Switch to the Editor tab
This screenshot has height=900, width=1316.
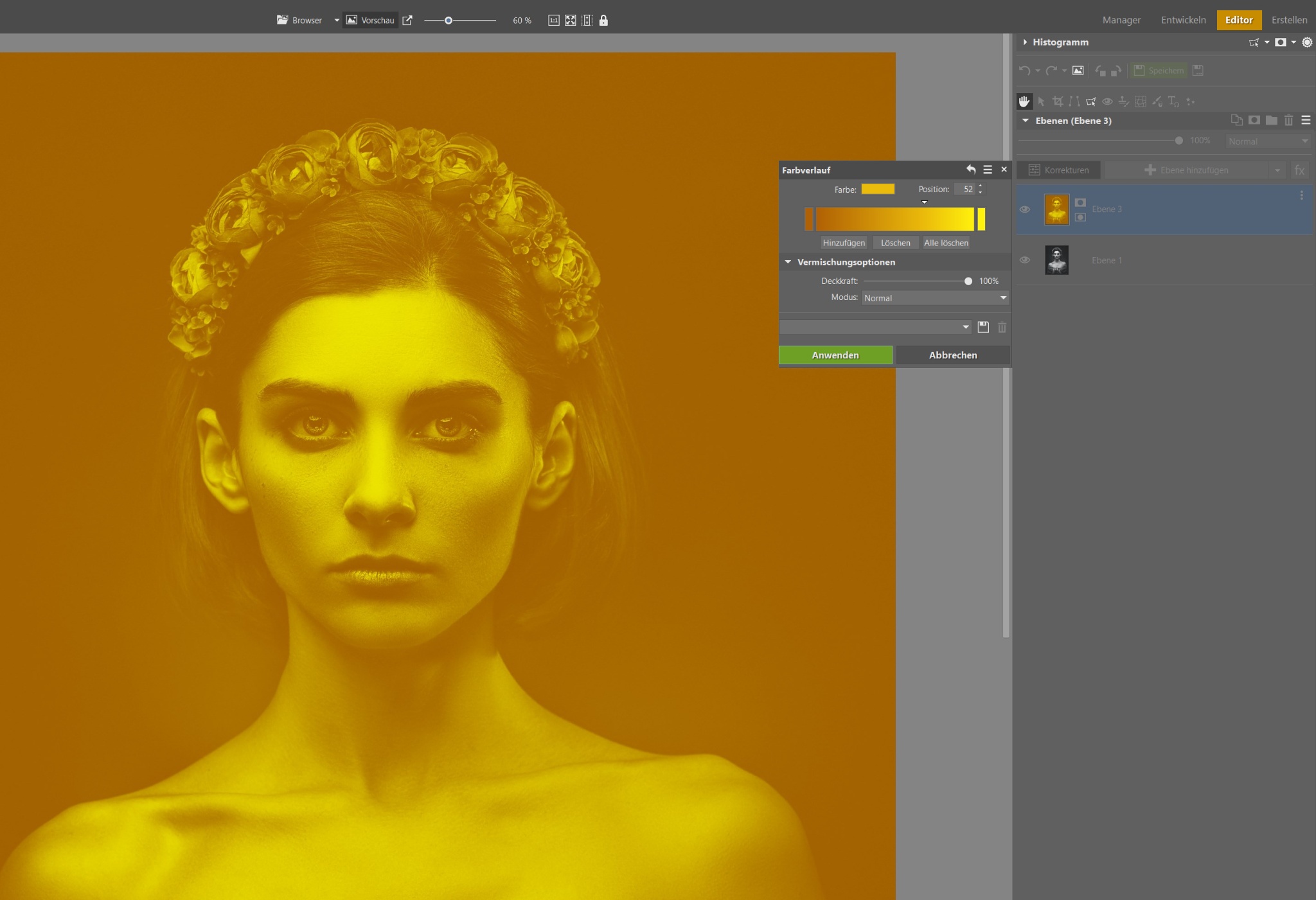(1239, 20)
